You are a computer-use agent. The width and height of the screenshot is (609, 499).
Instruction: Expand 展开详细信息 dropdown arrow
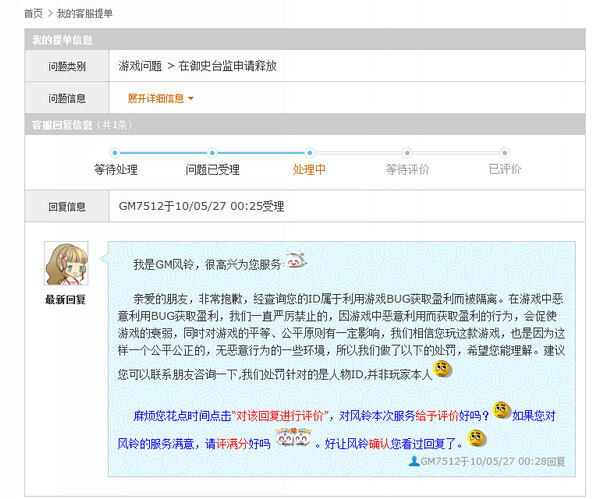[x=191, y=99]
